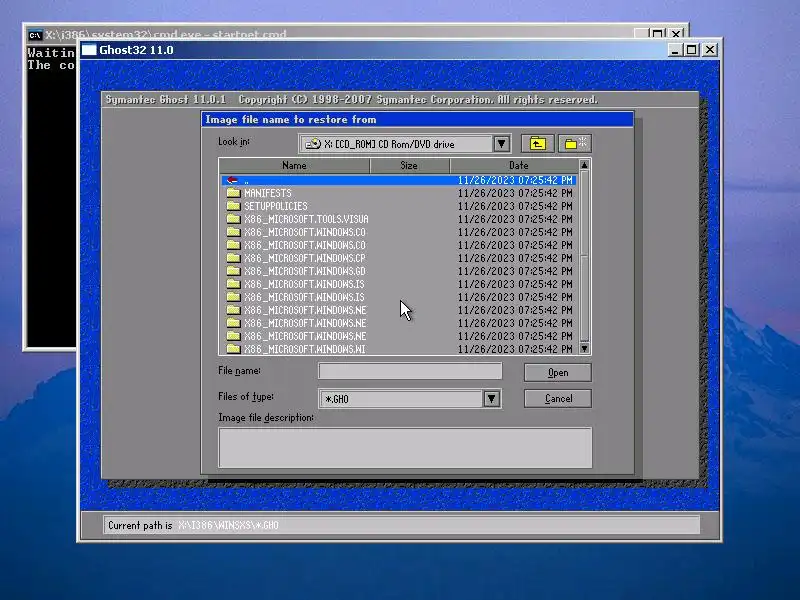The height and width of the screenshot is (600, 800).
Task: Click the X86_MICROSOFT.WINDOWS.GD folder icon
Action: pos(233,271)
